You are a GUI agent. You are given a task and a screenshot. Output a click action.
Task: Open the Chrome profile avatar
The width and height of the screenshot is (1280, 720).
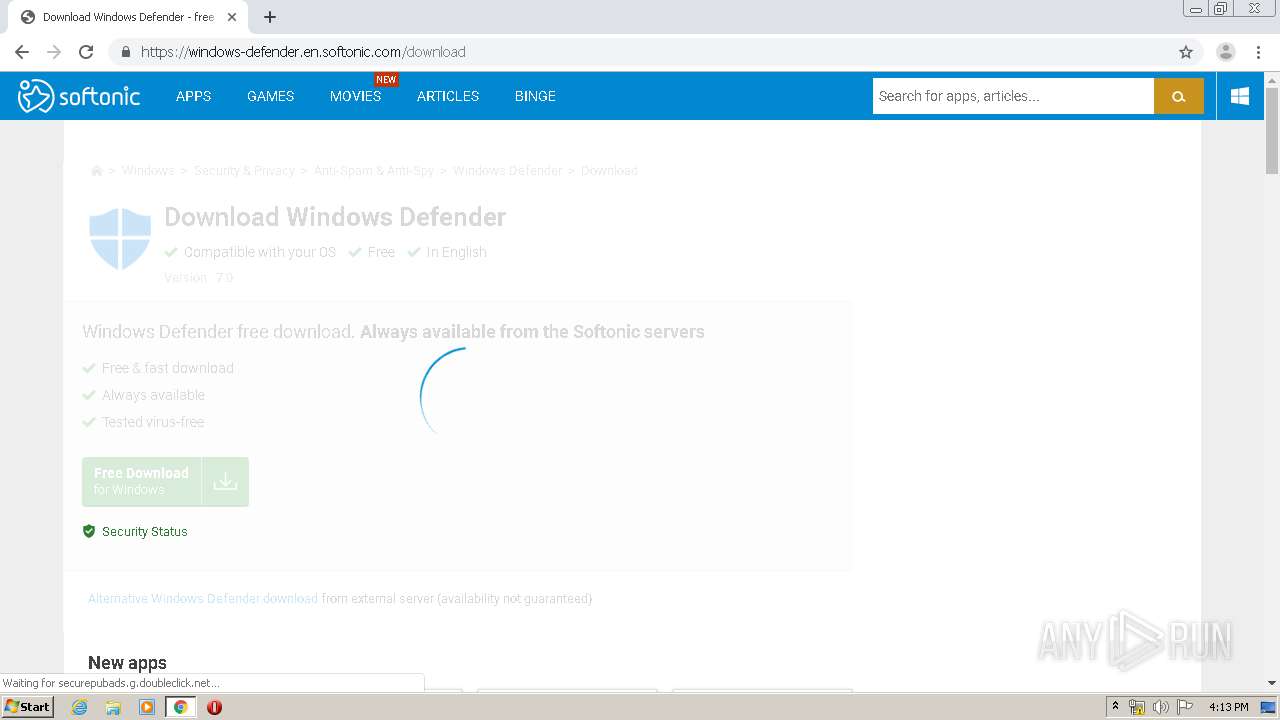1225,52
